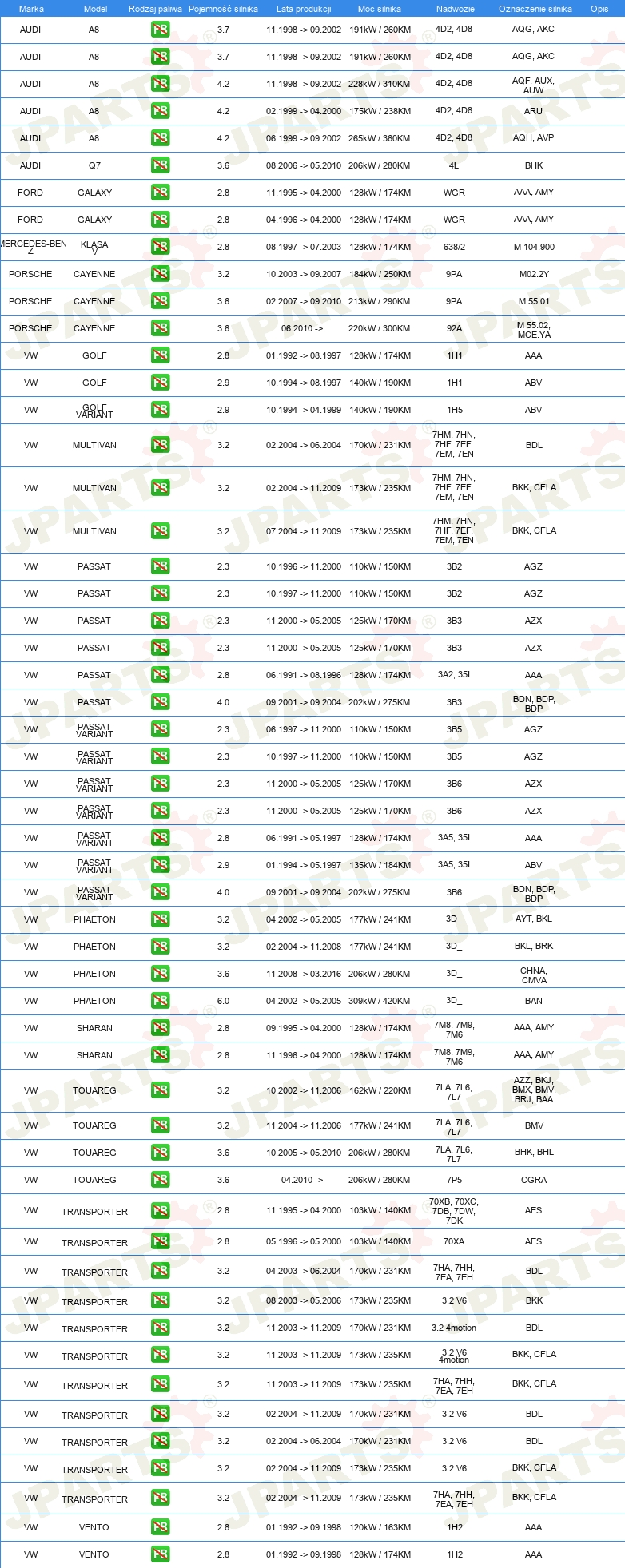The width and height of the screenshot is (625, 1568).
Task: Click the fuel icon for VW PHAETON 3.6 CHNA
Action: point(160,974)
